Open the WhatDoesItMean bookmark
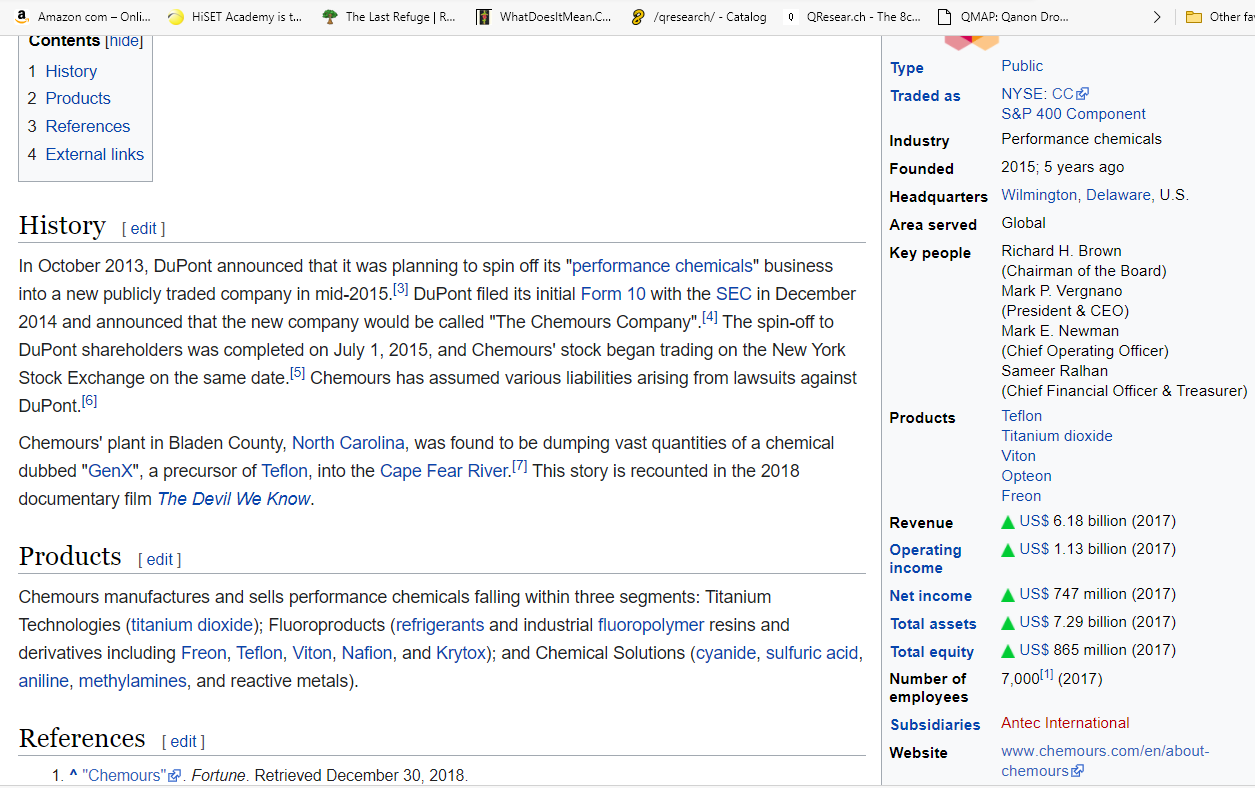Screen dimensions: 1255x788 [x=543, y=17]
